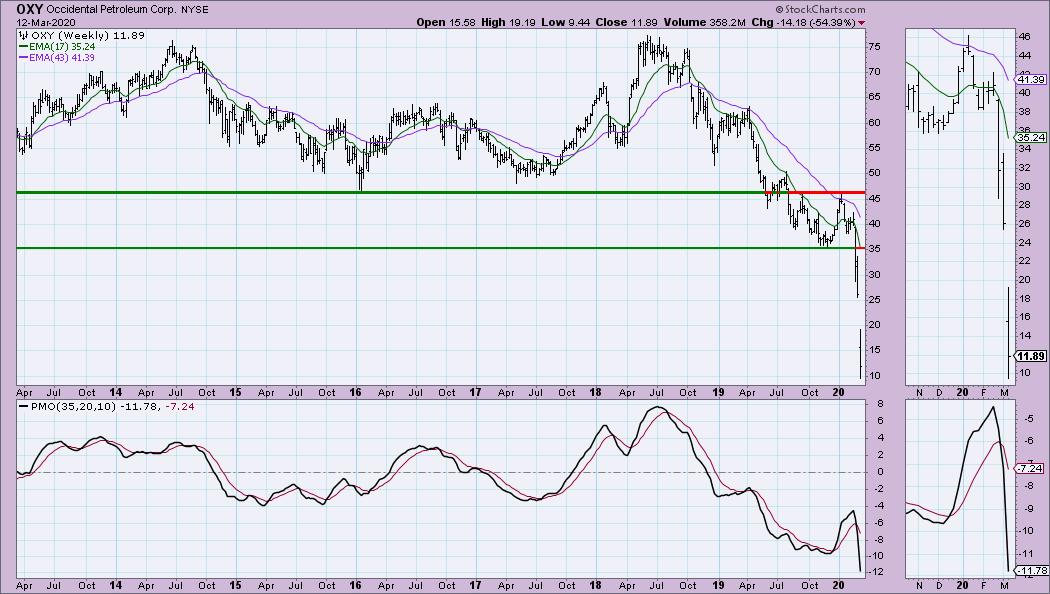
Task: Click the 41.39 EMA tag on zoom panel
Action: [1031, 79]
